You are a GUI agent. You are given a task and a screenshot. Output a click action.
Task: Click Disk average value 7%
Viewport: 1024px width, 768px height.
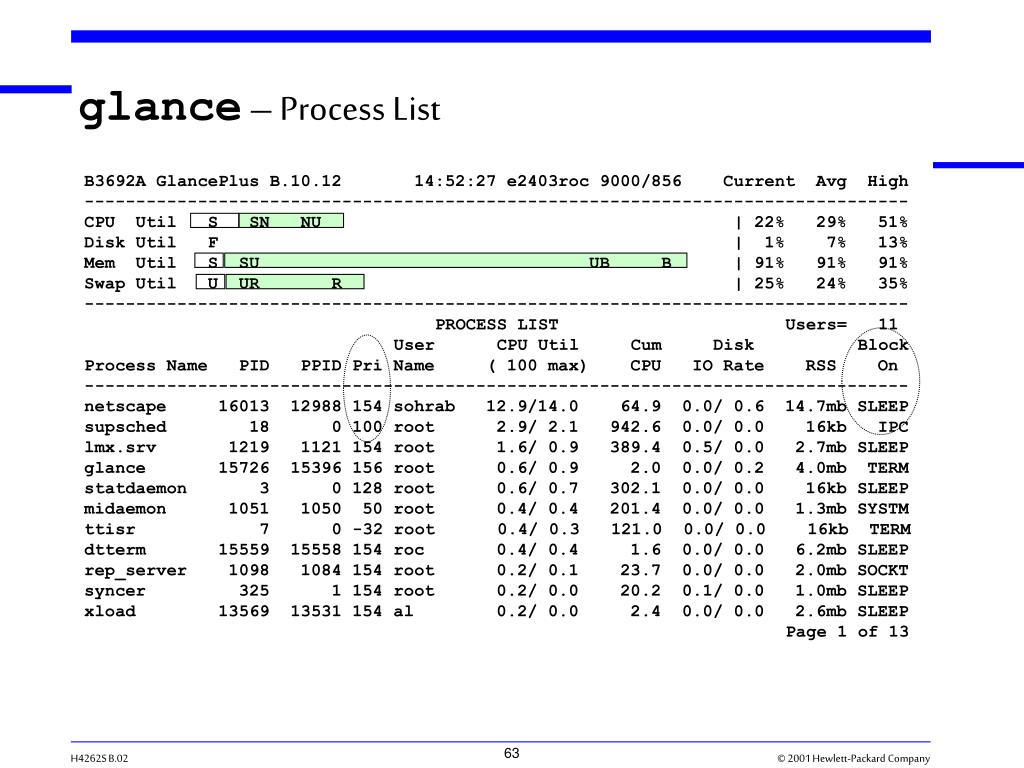pos(836,242)
